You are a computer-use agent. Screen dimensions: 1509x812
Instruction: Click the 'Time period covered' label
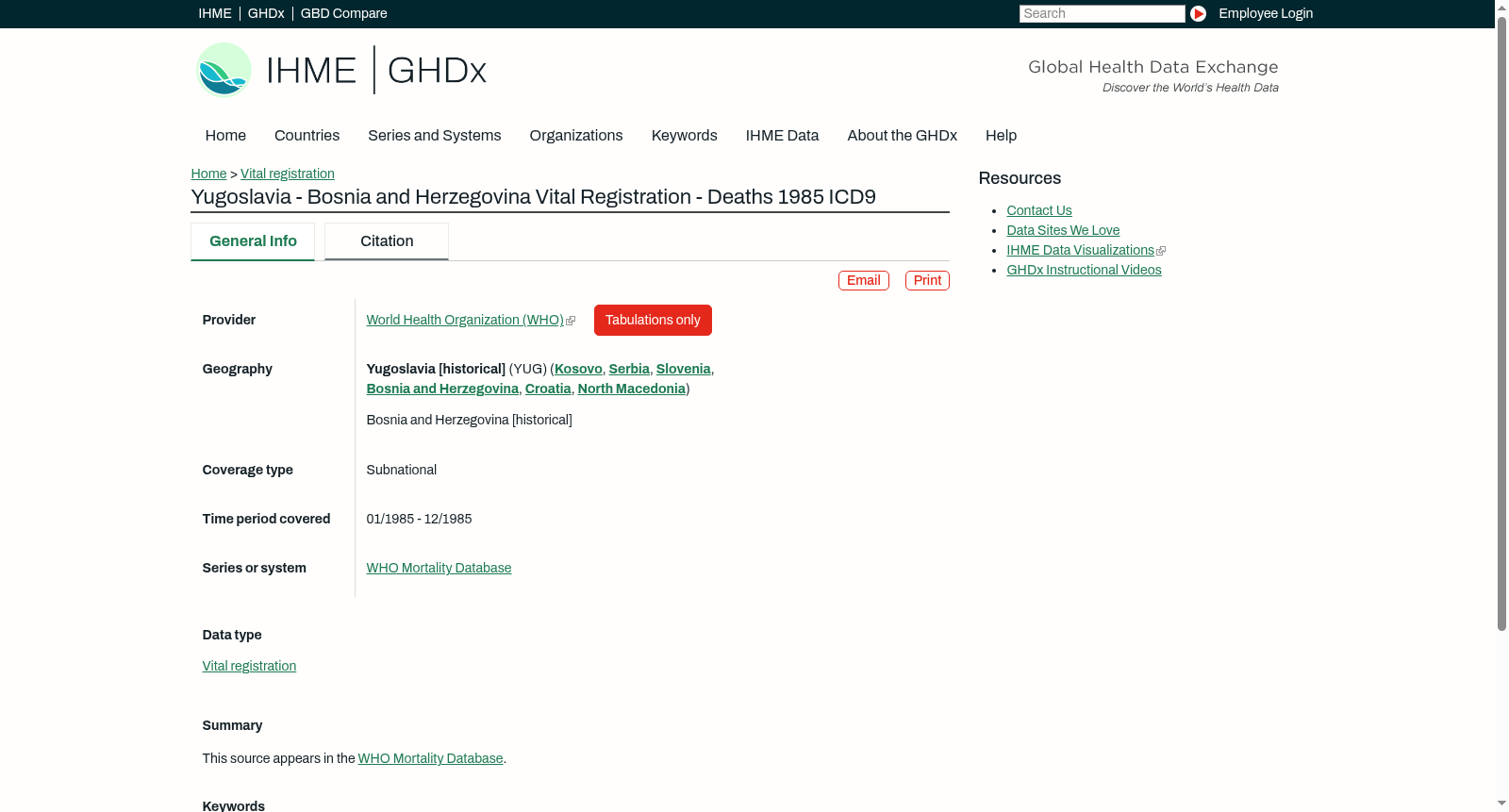pos(266,520)
